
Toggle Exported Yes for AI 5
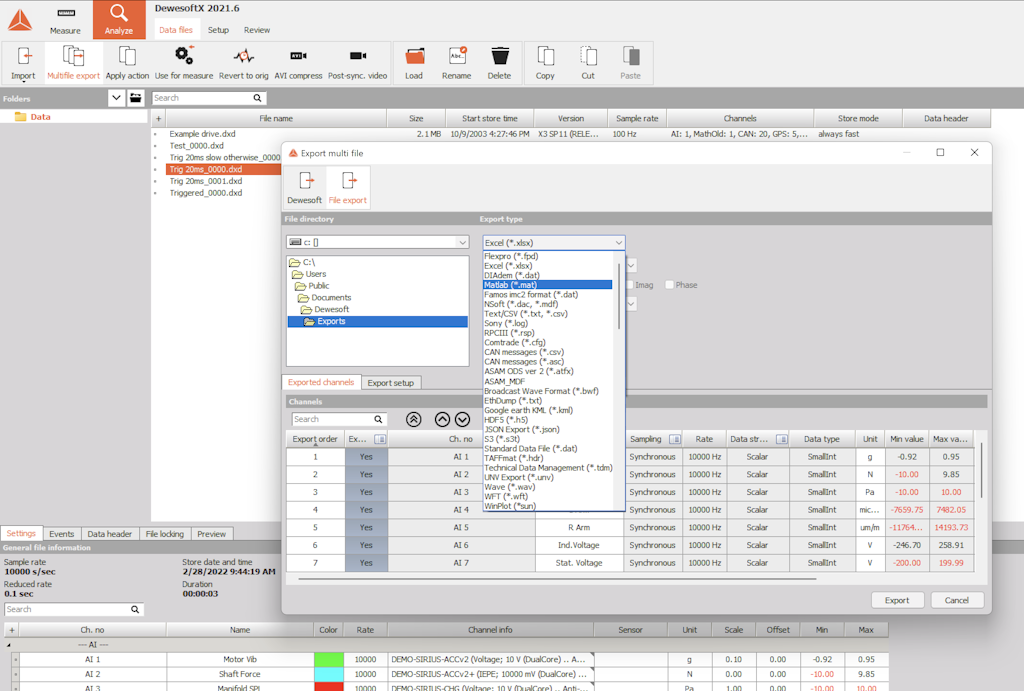(366, 527)
